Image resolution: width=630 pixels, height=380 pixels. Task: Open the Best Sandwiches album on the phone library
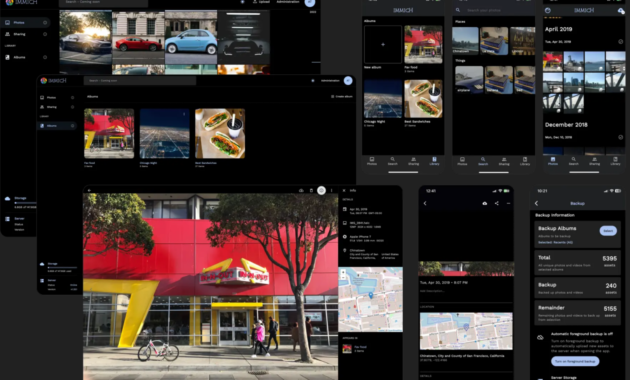pos(423,99)
